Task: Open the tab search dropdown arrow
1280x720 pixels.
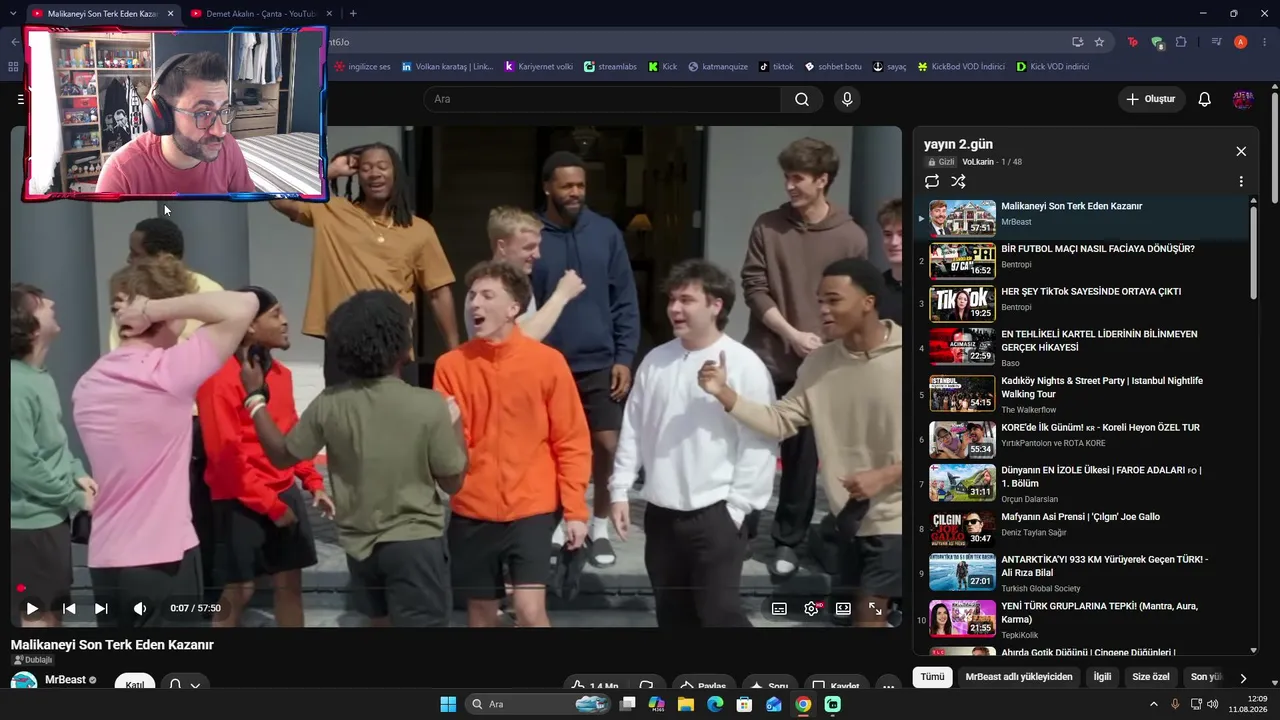Action: (13, 13)
